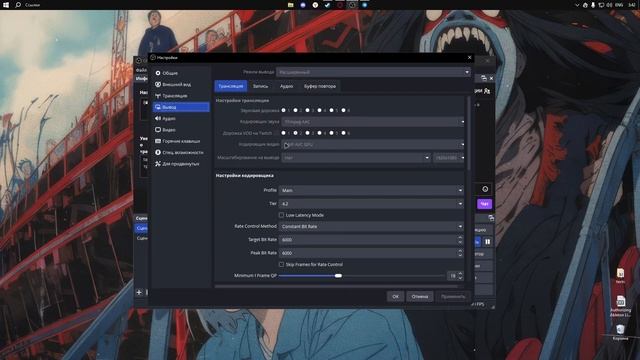Image resolution: width=640 pixels, height=360 pixels.
Task: Open the Tier dropdown showing 4.2
Action: (x=371, y=204)
